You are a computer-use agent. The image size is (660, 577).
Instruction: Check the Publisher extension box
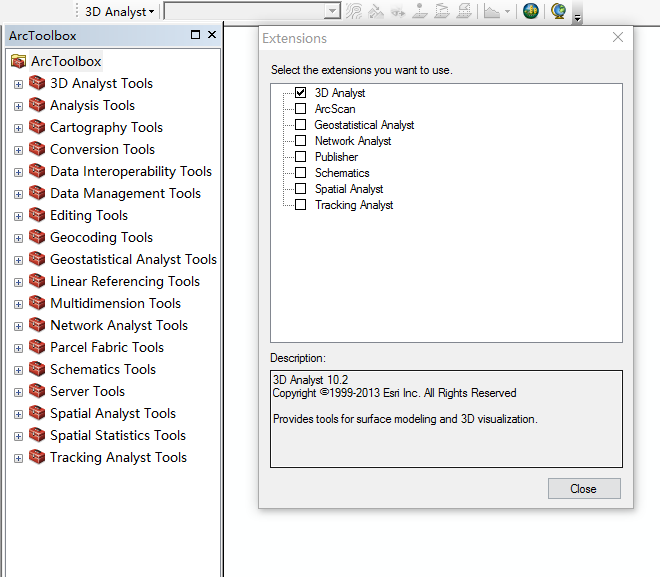click(301, 157)
